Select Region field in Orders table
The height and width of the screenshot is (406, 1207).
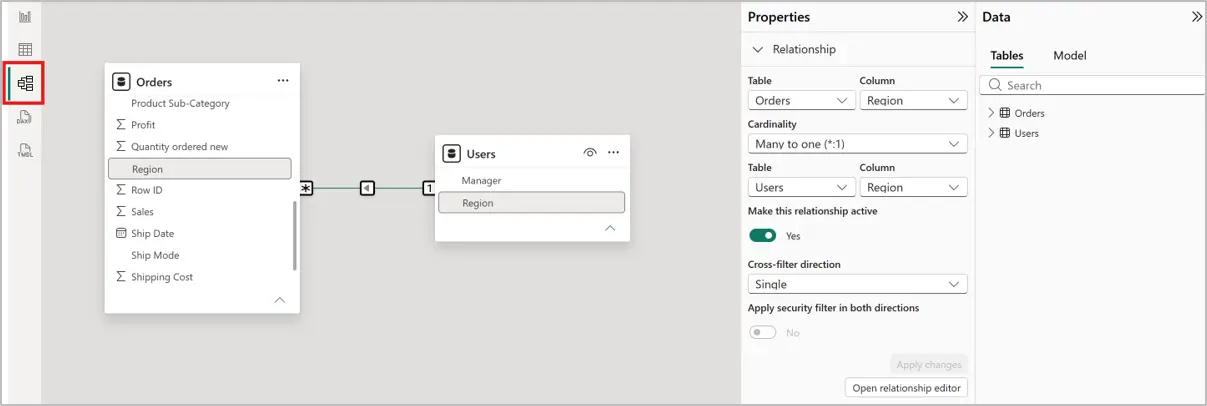[x=199, y=169]
